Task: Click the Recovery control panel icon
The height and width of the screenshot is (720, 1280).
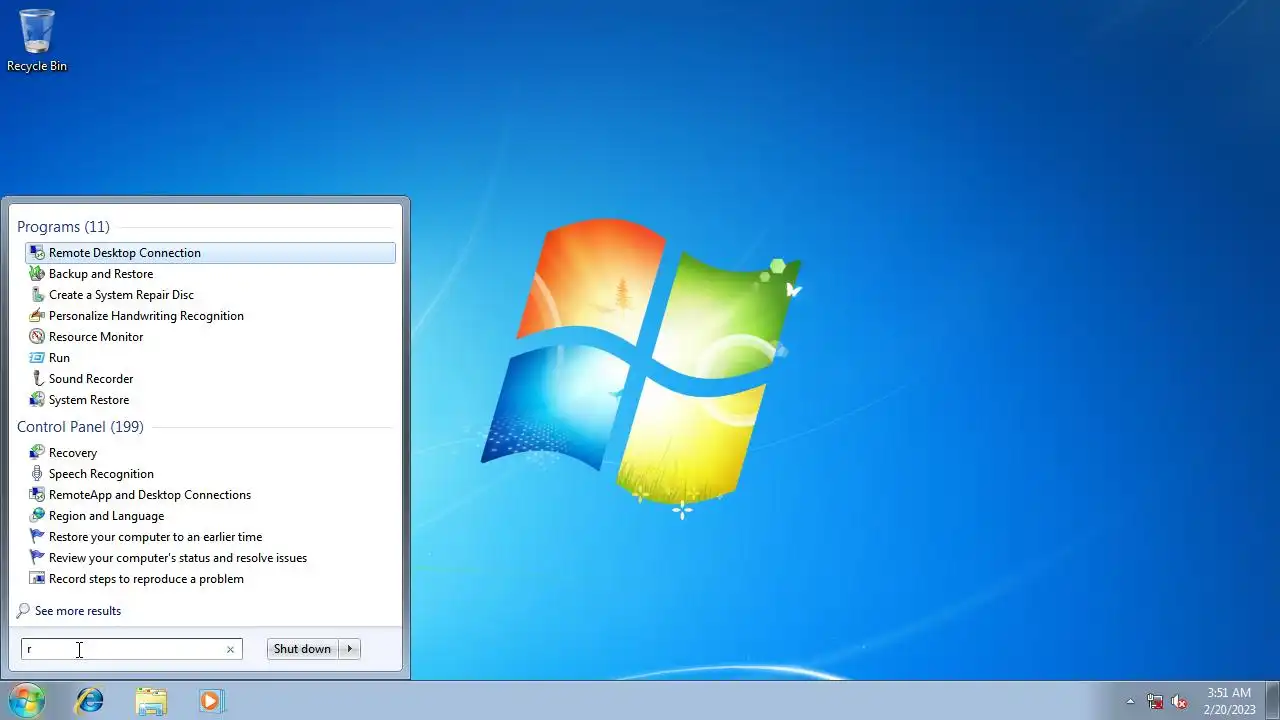Action: 37,453
